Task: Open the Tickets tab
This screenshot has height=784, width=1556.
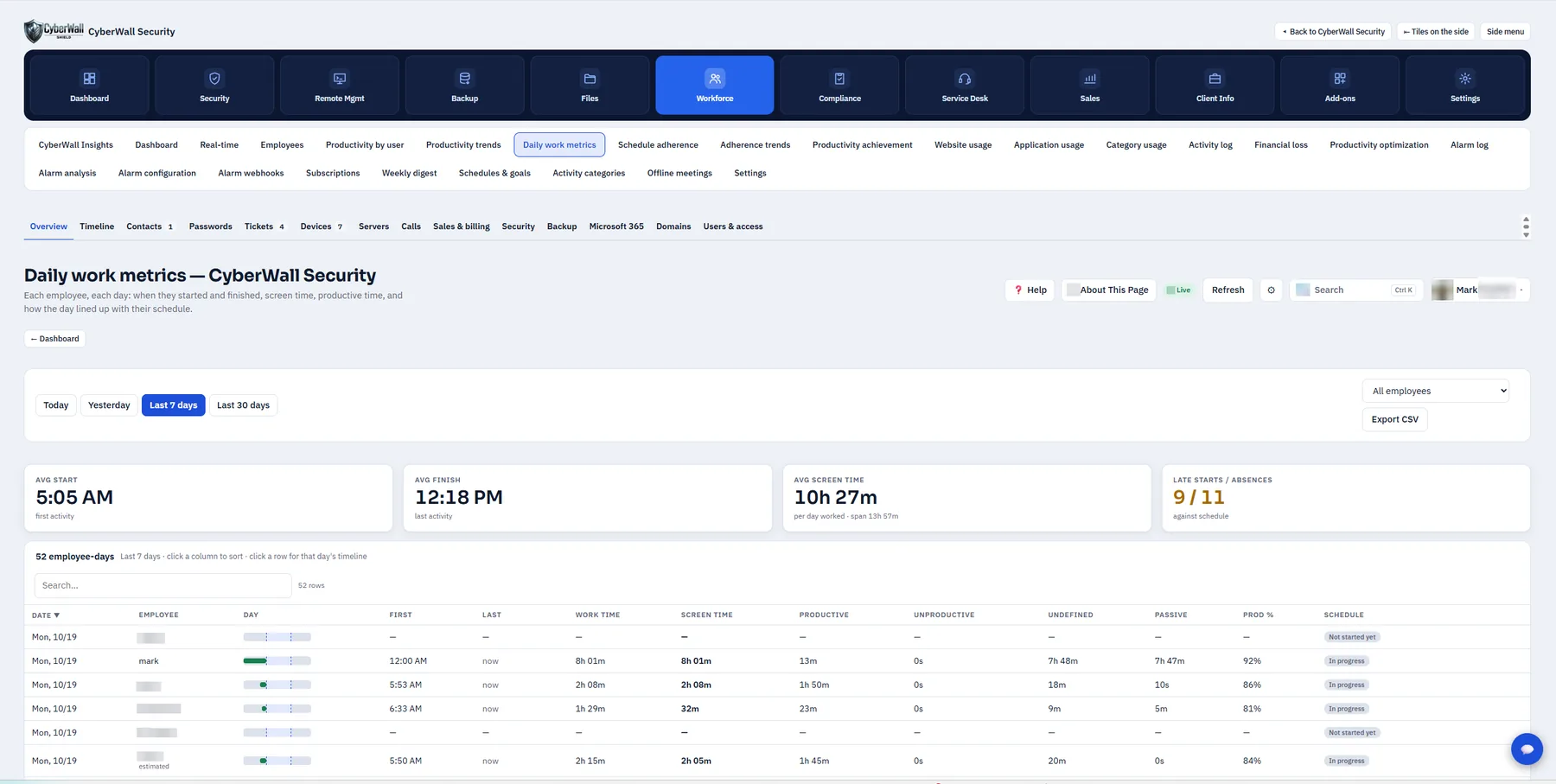Action: pos(265,226)
